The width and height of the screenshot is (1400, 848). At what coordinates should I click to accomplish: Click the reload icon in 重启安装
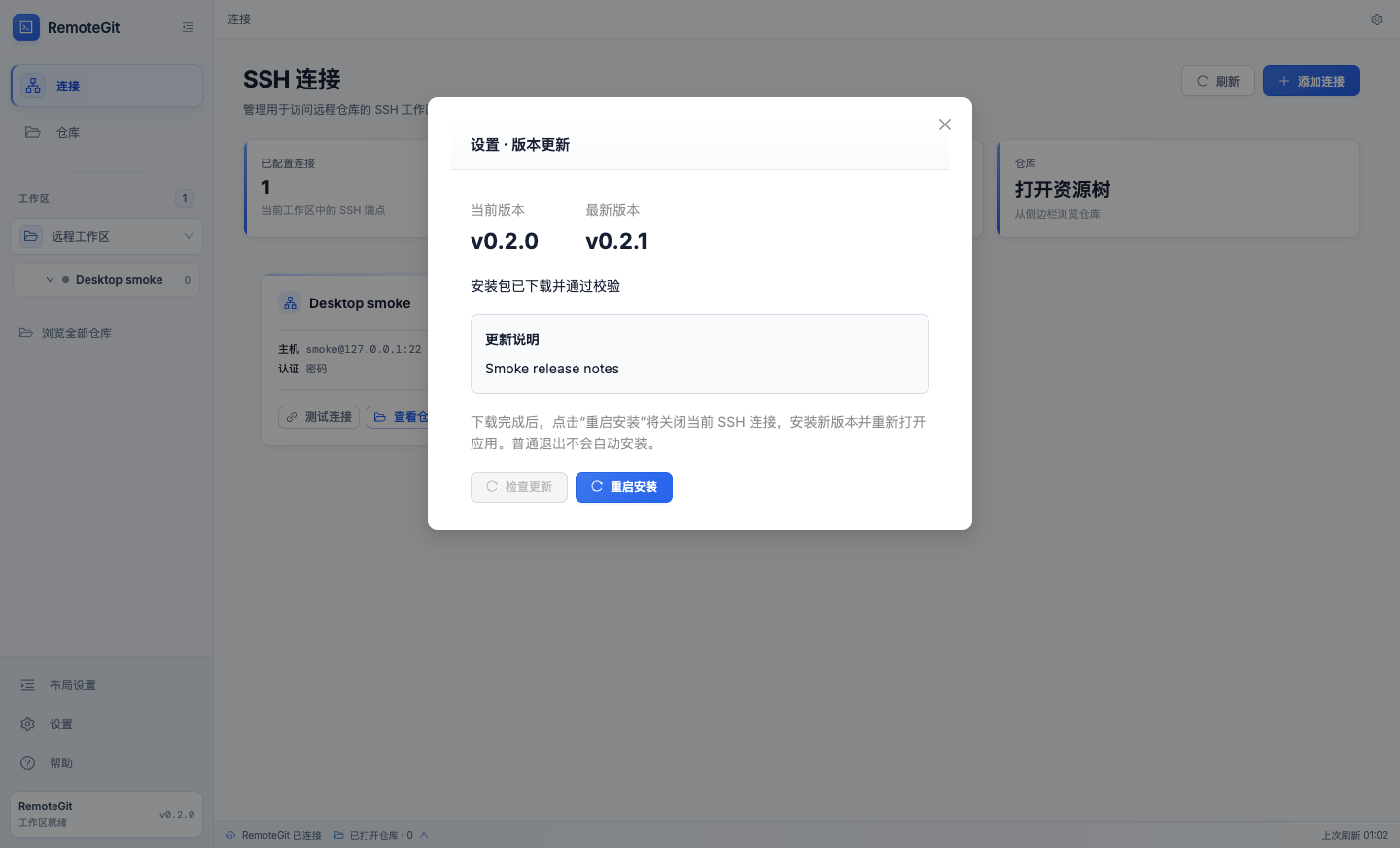[597, 486]
